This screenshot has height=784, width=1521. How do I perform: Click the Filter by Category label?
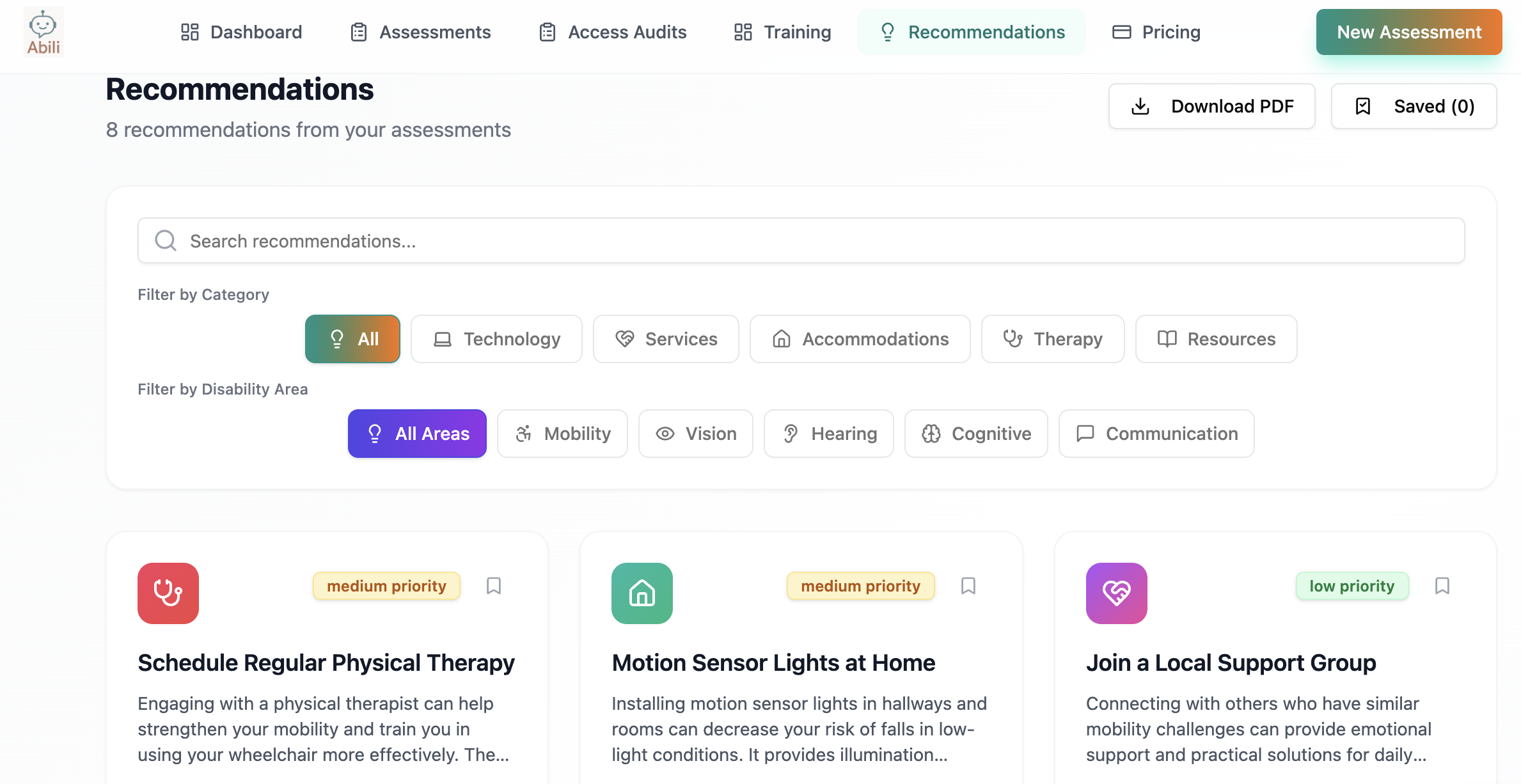point(203,295)
